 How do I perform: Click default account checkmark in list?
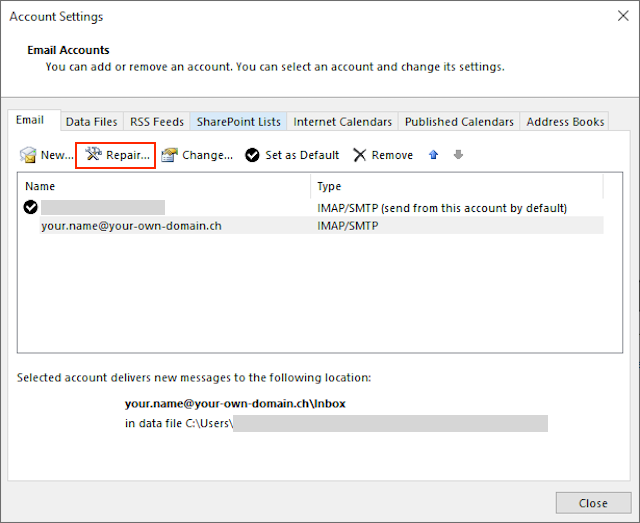31,207
